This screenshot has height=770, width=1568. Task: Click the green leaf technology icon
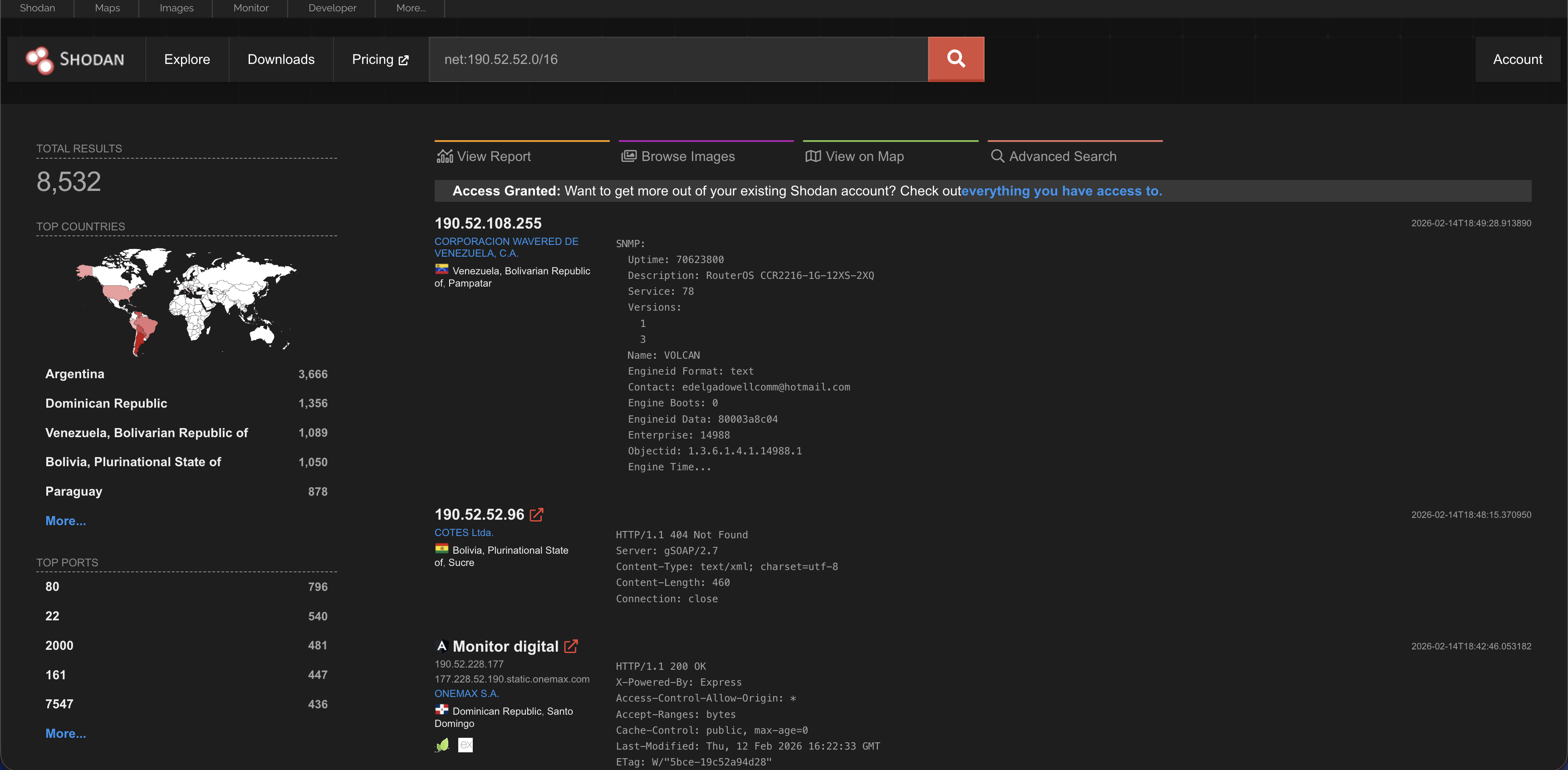[x=442, y=745]
